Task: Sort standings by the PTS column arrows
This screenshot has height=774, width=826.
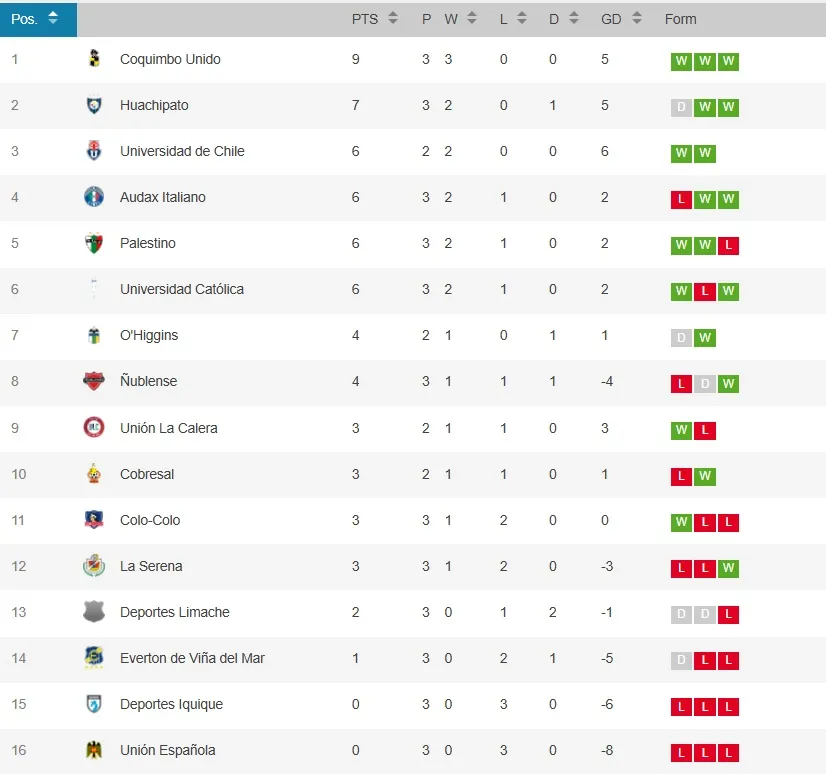Action: tap(393, 18)
